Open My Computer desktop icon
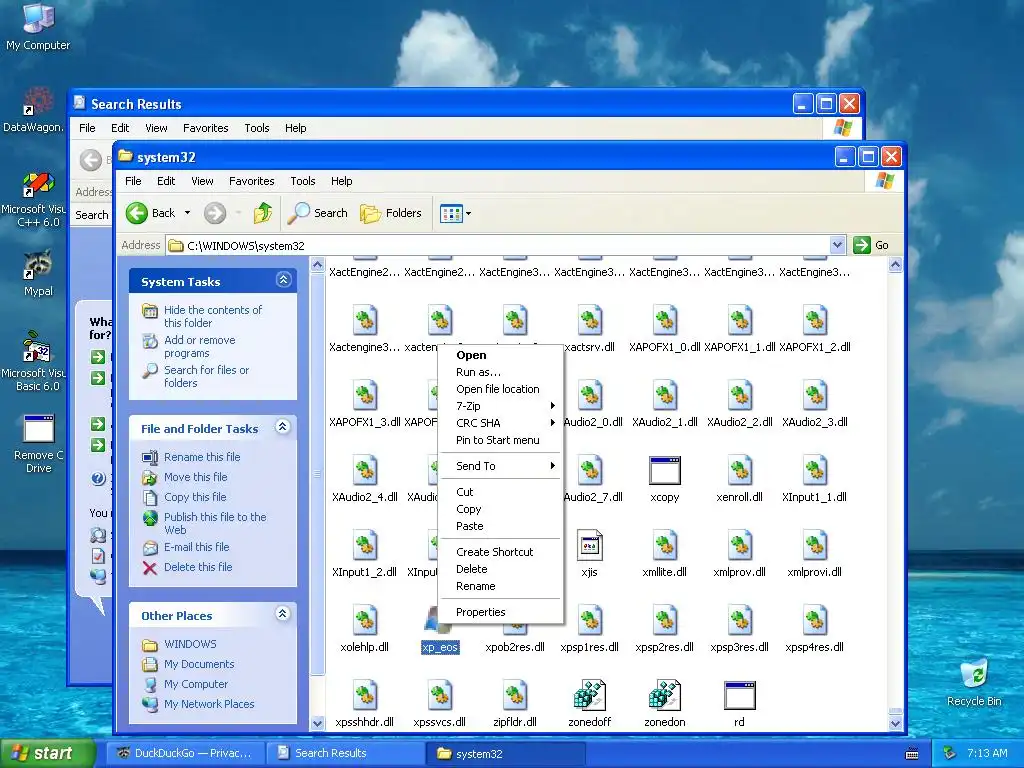Viewport: 1024px width, 768px height. [38, 26]
